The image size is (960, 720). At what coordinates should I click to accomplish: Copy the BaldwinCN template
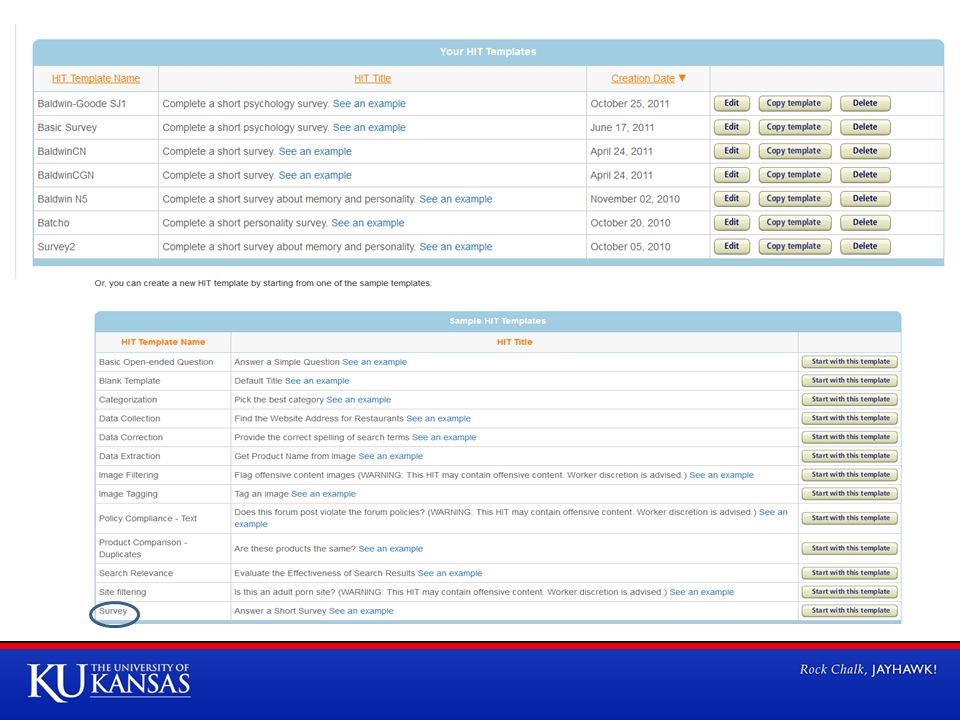[x=794, y=151]
